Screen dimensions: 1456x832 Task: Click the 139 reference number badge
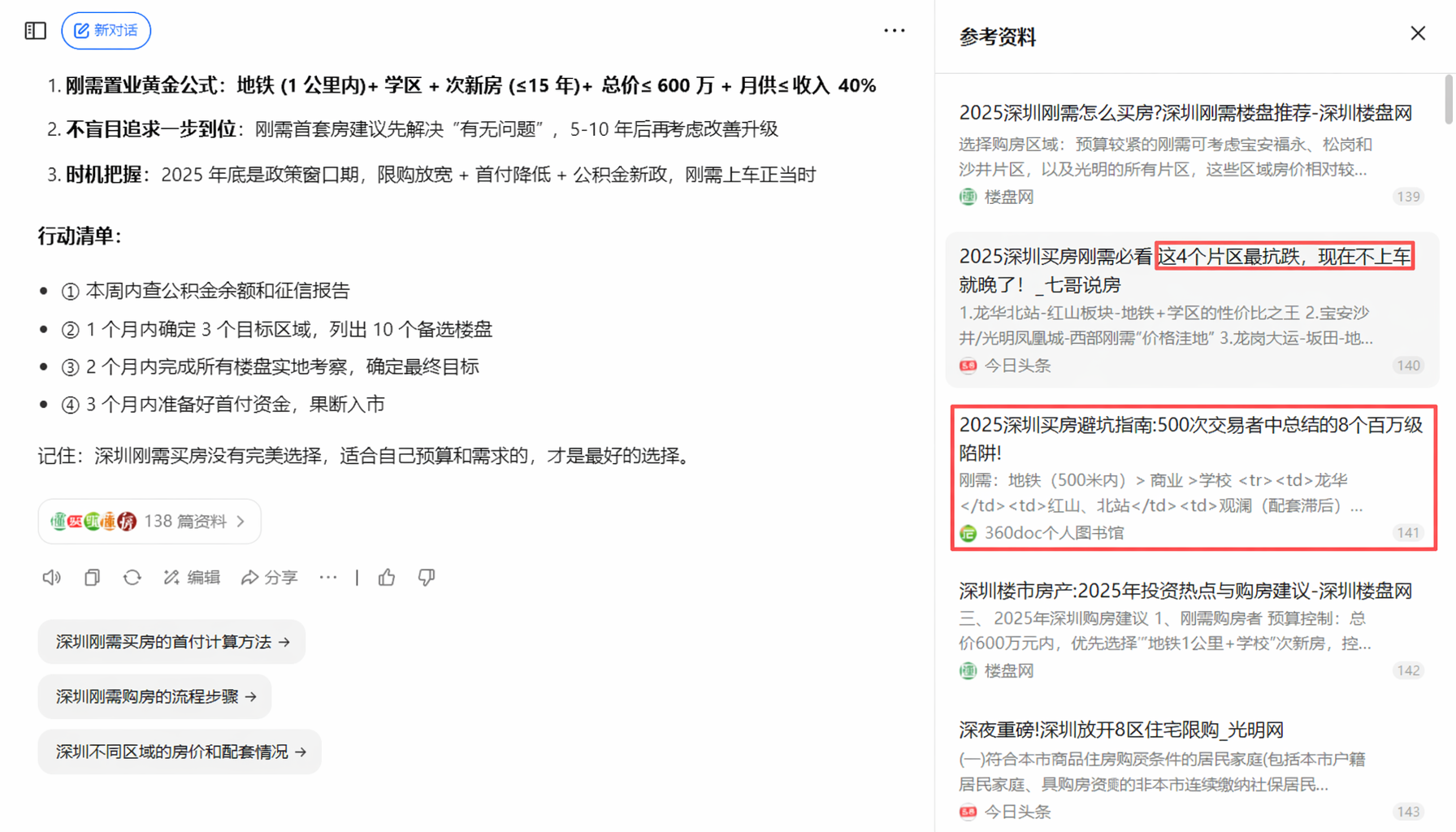click(1408, 197)
